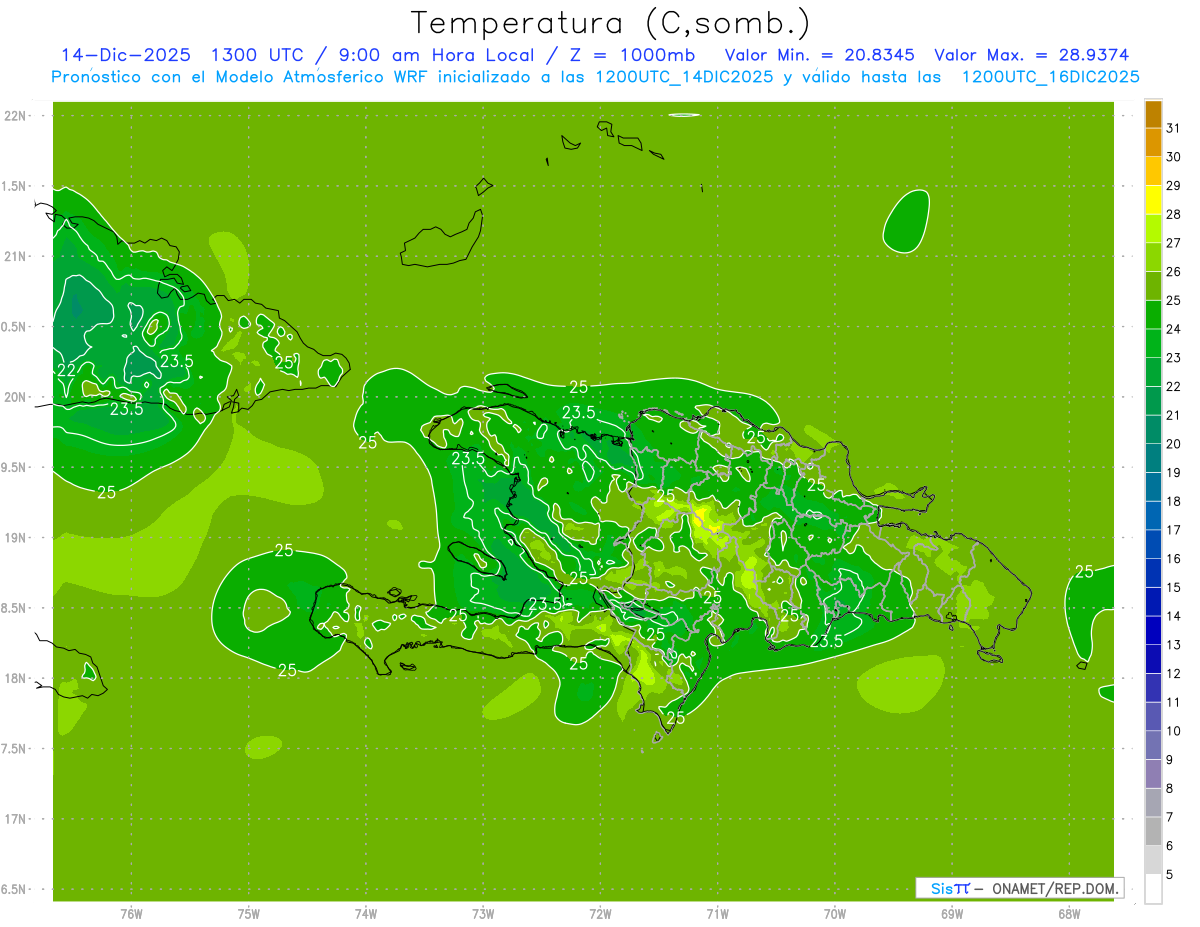This screenshot has height=927, width=1200.
Task: Click 'Valor Max. = 28.9374' text
Action: pyautogui.click(x=1032, y=55)
